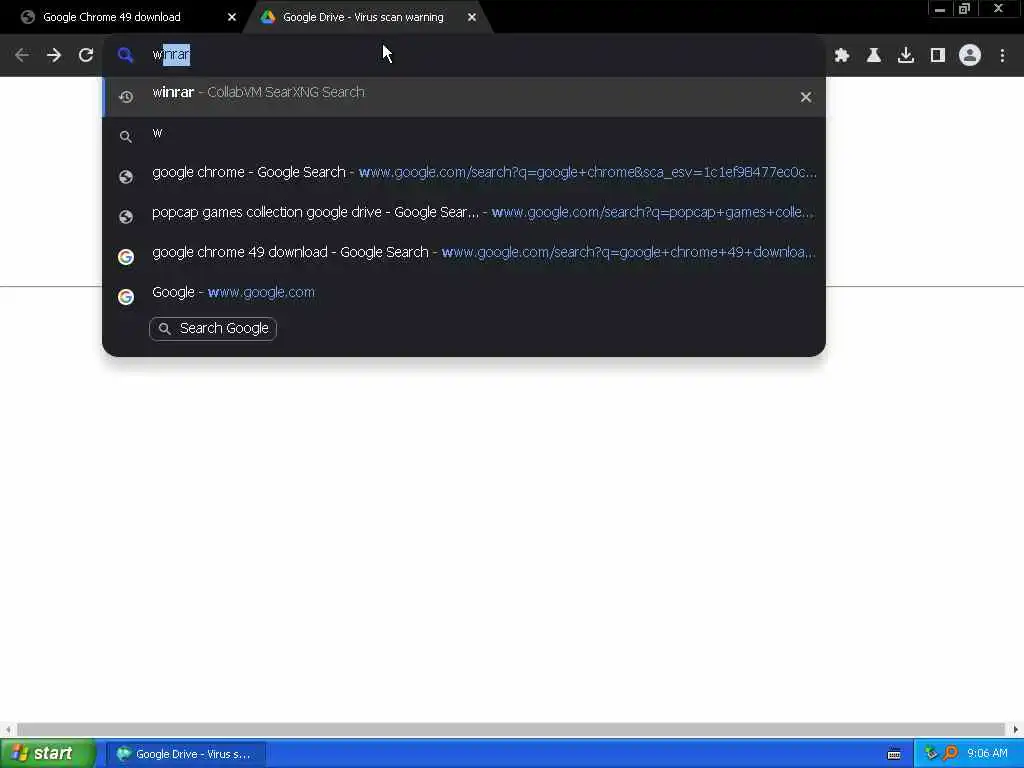Click the globe icon beside popcap suggestion

click(126, 217)
